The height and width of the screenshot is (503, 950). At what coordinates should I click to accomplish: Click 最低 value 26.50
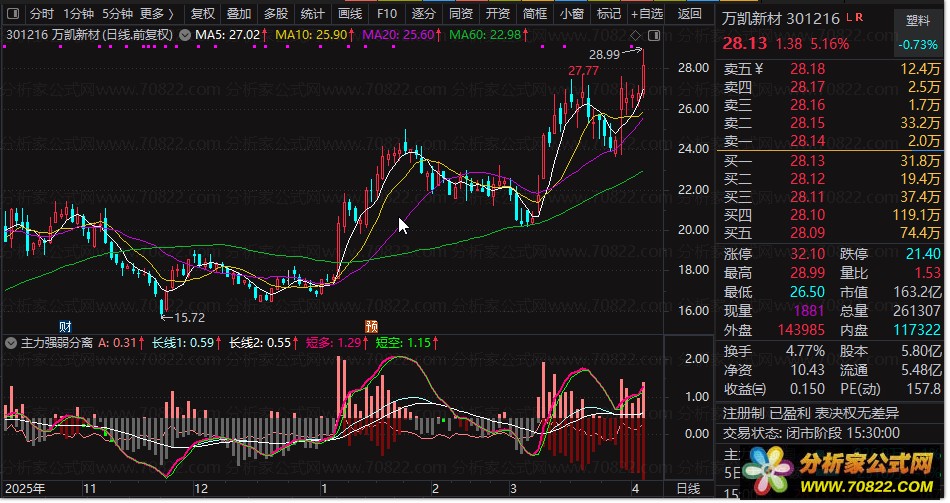click(x=808, y=292)
